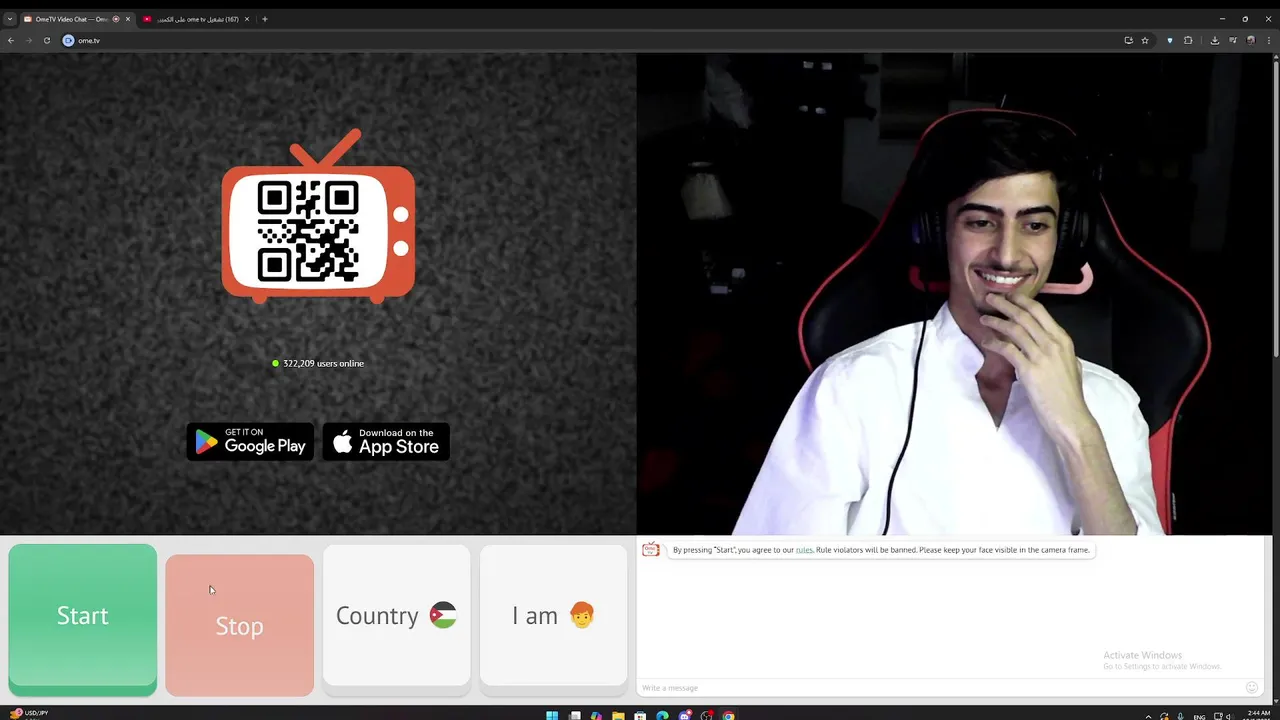1280x720 pixels.
Task: Click the '322,209 users online' text
Action: (323, 363)
